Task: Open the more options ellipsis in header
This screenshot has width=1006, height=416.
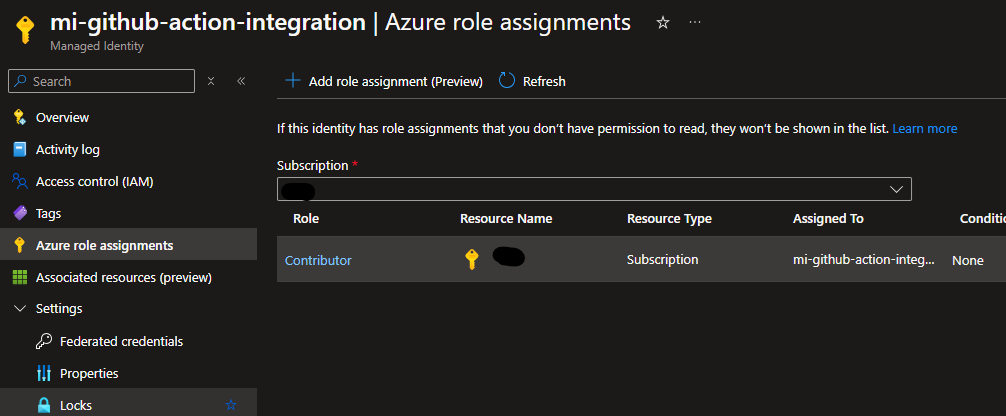Action: [x=695, y=22]
